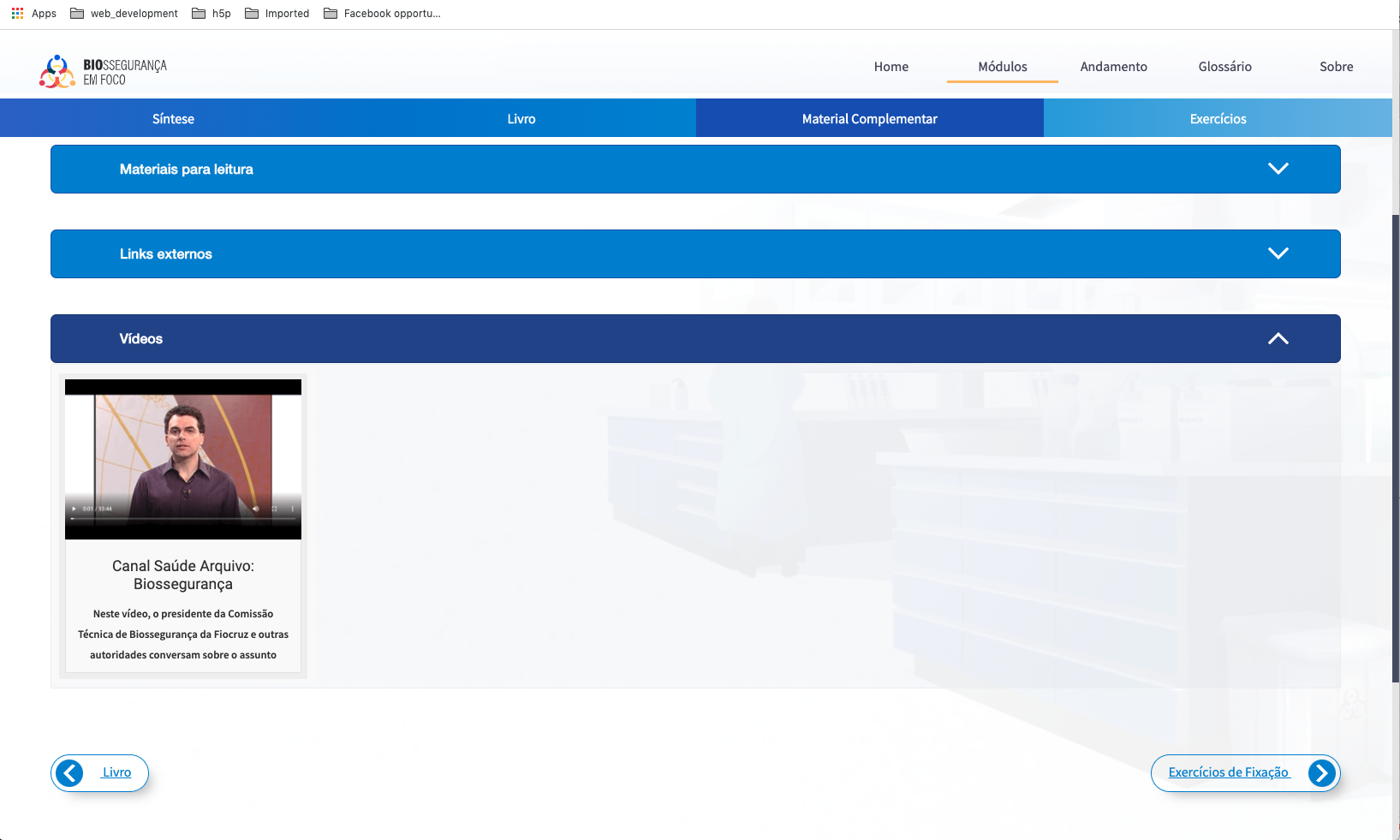The image size is (1400, 840).
Task: Open the web_development bookmark folder
Action: point(124,14)
